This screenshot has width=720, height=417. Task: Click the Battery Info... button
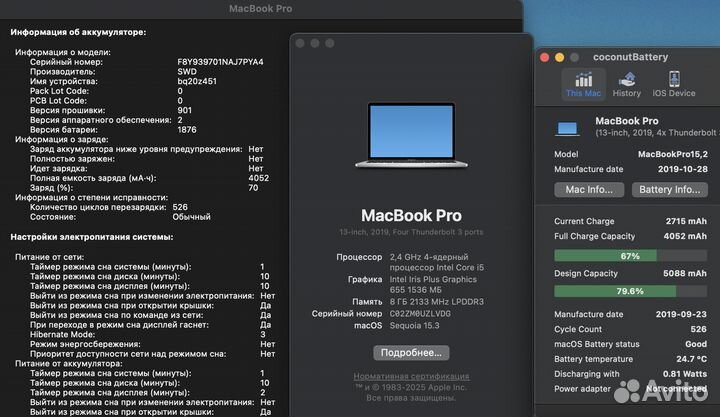click(669, 190)
